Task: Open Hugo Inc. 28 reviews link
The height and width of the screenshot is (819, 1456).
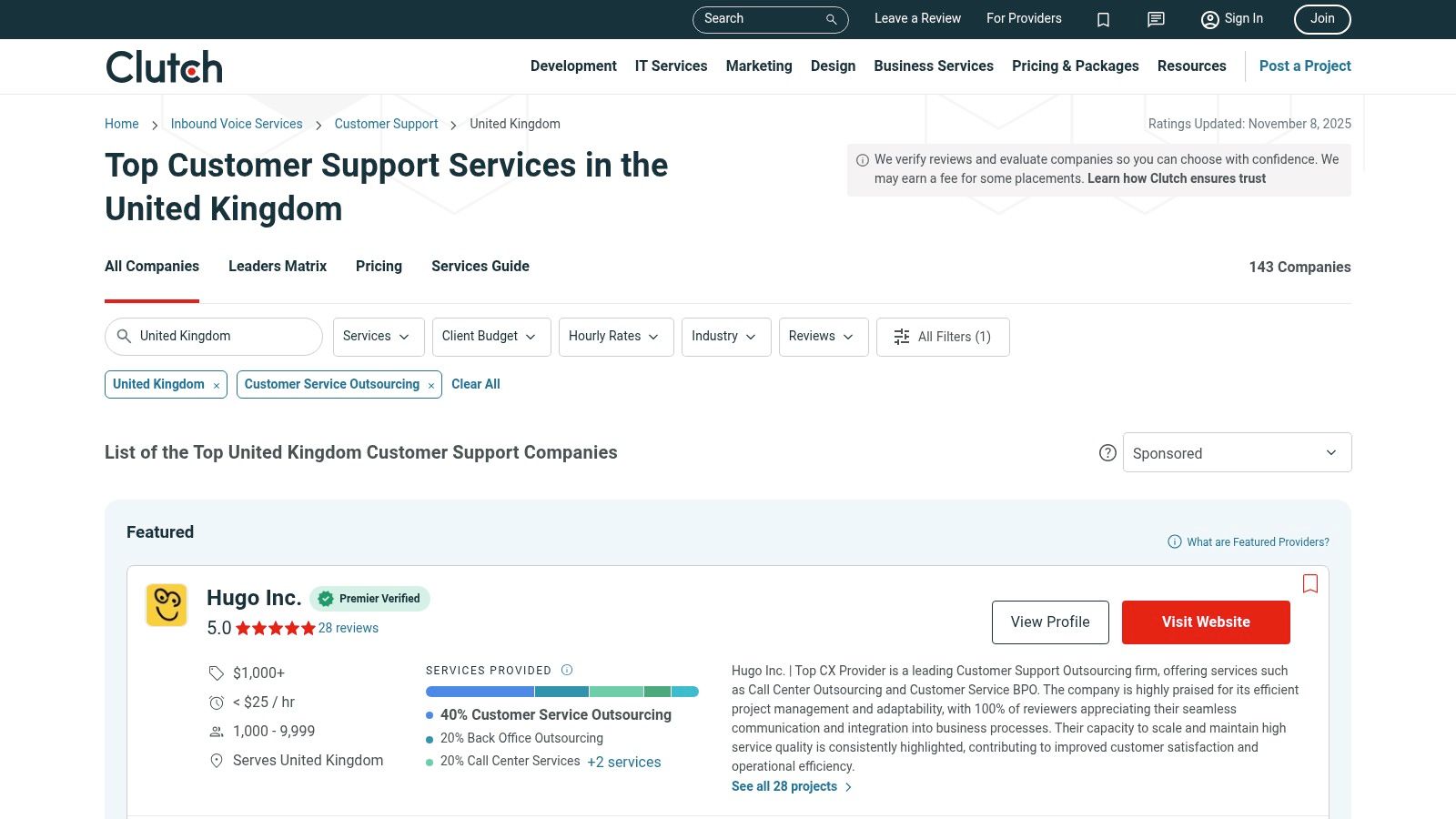Action: point(349,628)
